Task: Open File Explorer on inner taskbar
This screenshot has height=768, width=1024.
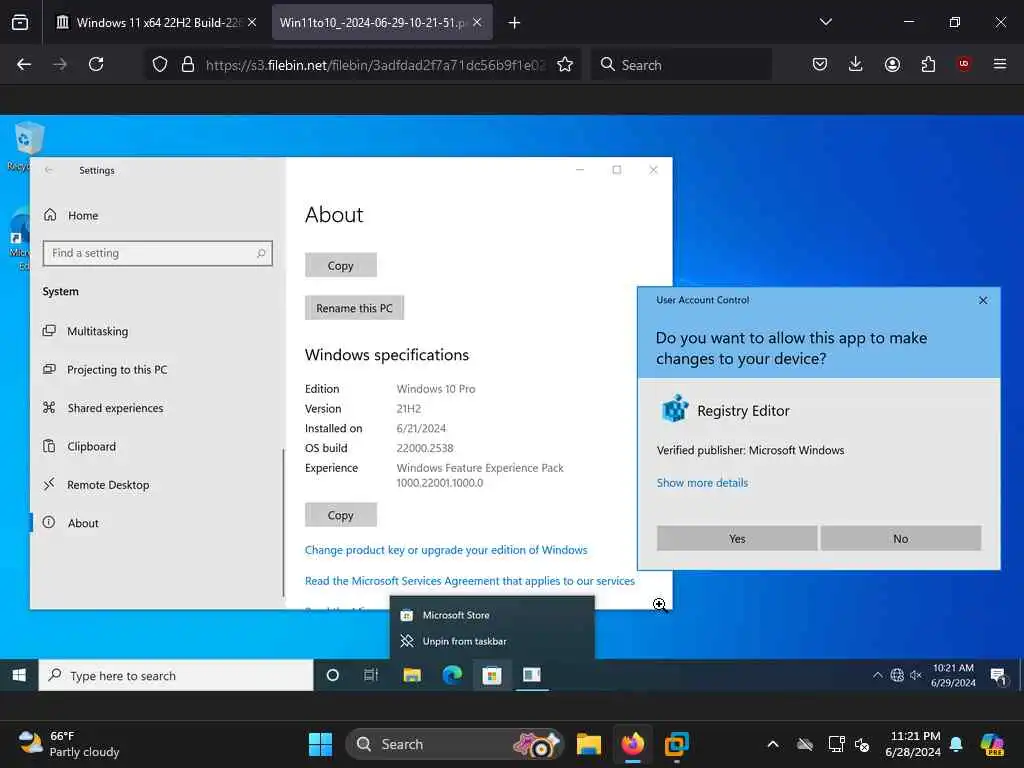Action: click(412, 675)
